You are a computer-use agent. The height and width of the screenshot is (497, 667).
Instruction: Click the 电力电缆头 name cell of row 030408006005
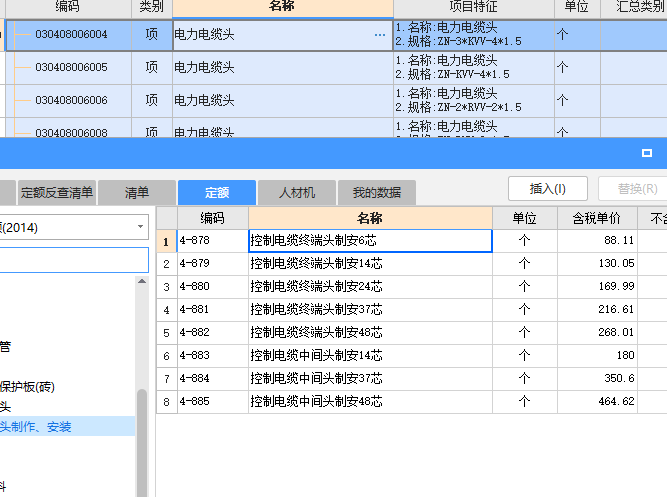click(283, 68)
